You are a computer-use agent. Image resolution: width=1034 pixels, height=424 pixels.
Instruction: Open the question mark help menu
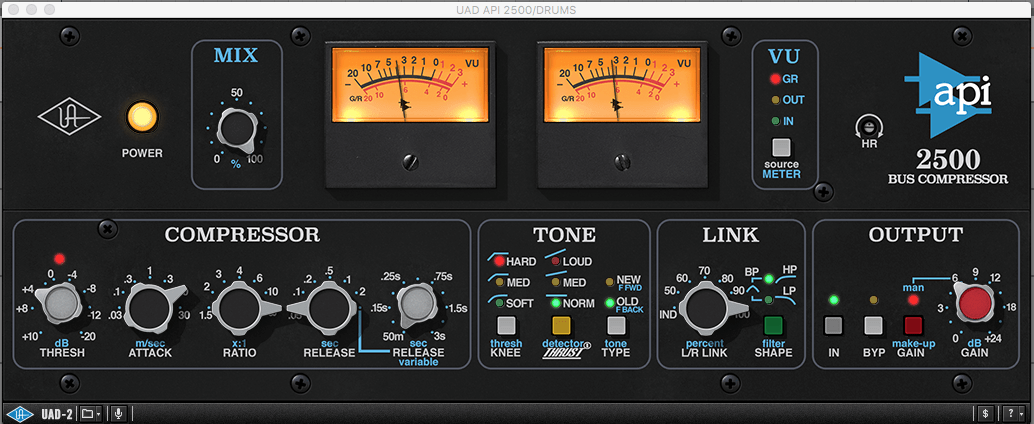[1014, 413]
